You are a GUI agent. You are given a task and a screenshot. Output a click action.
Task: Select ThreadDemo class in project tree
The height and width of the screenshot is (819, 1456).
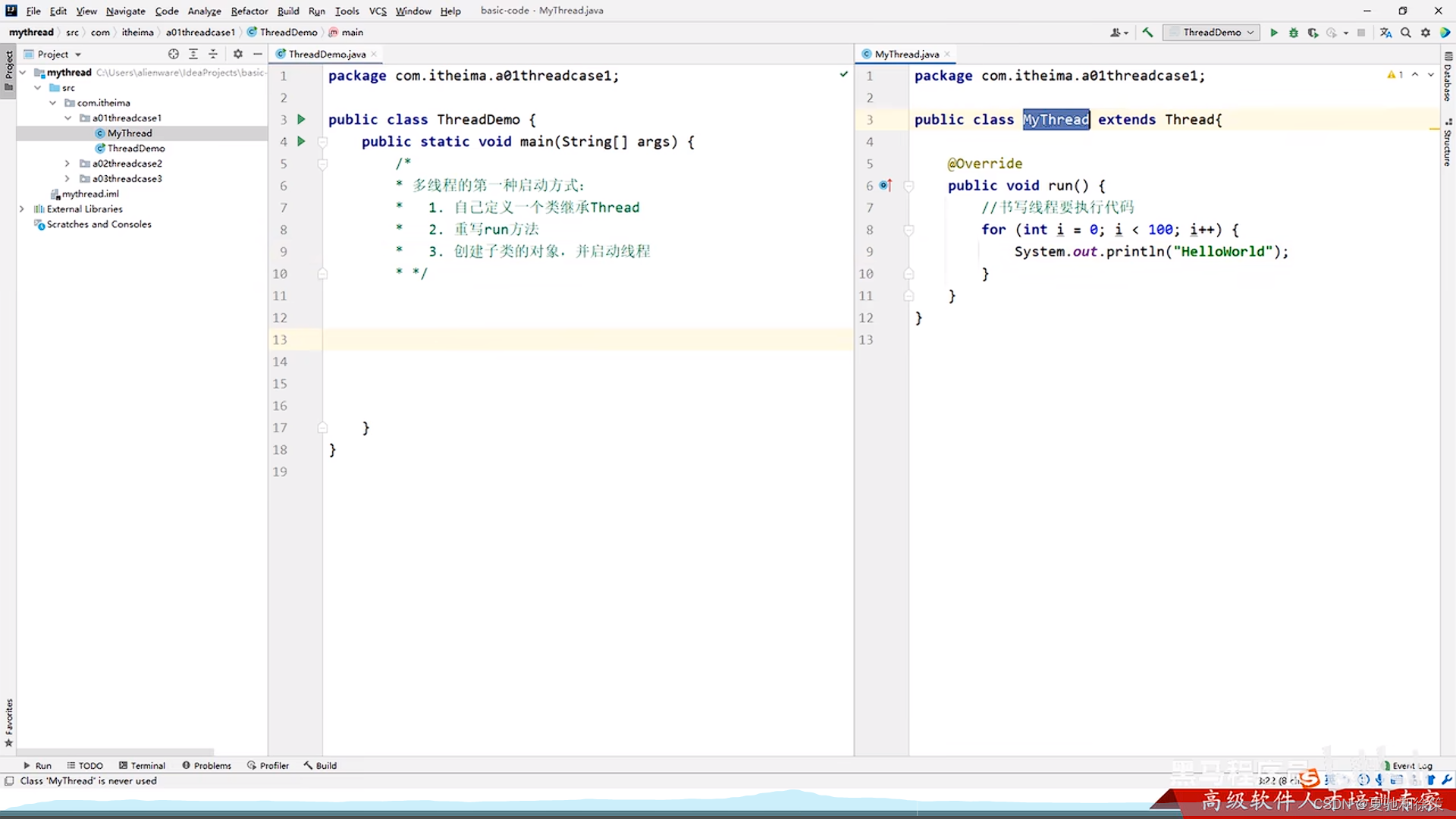pos(136,148)
